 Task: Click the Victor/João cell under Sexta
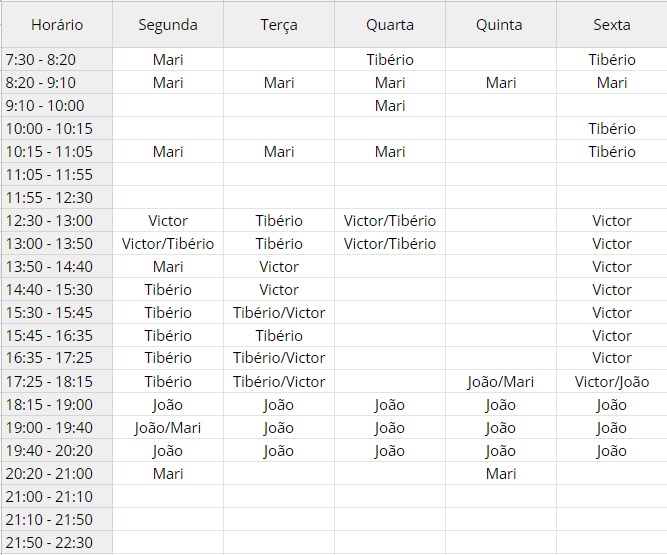[612, 381]
